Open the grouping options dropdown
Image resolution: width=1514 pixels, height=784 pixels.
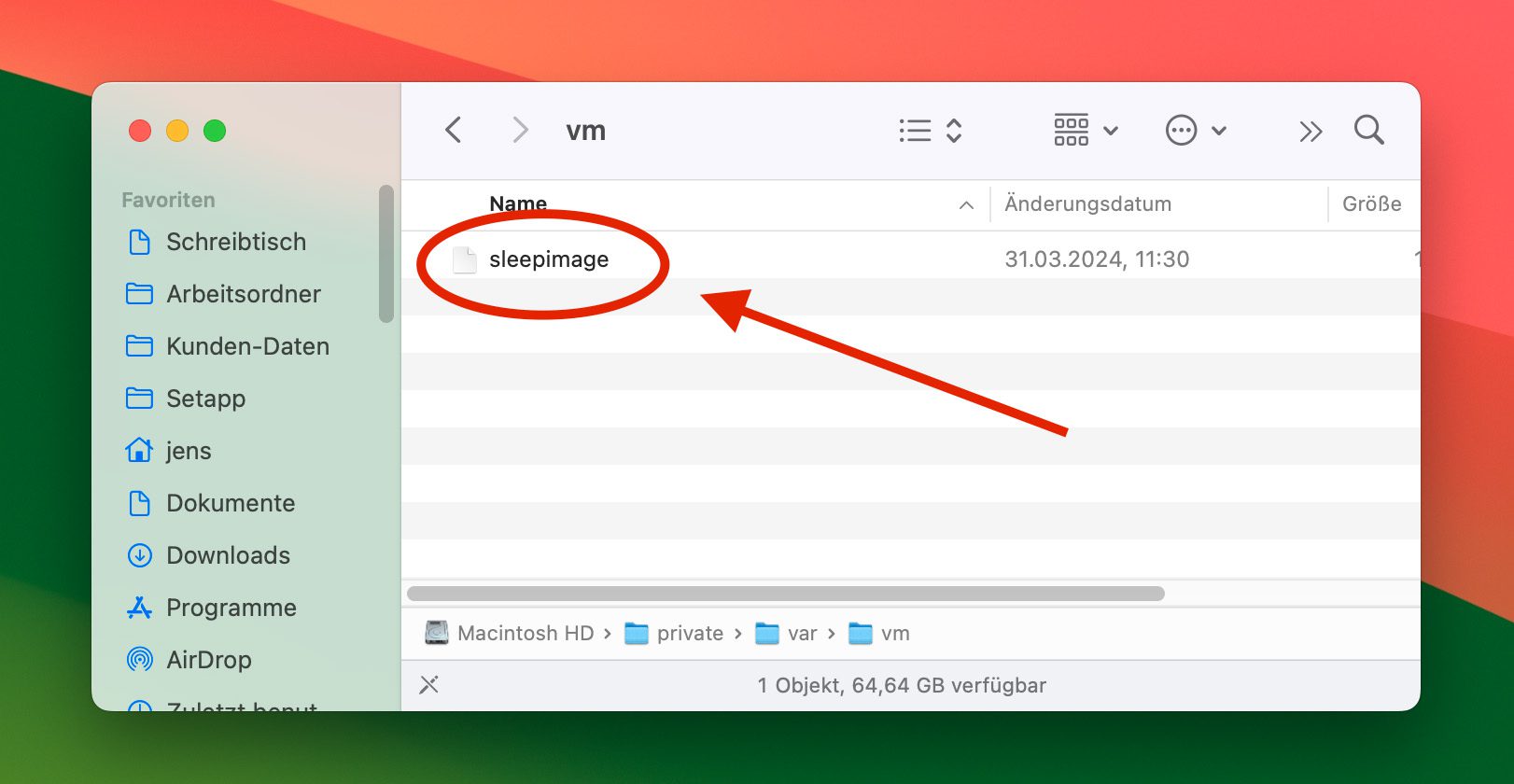click(1086, 131)
